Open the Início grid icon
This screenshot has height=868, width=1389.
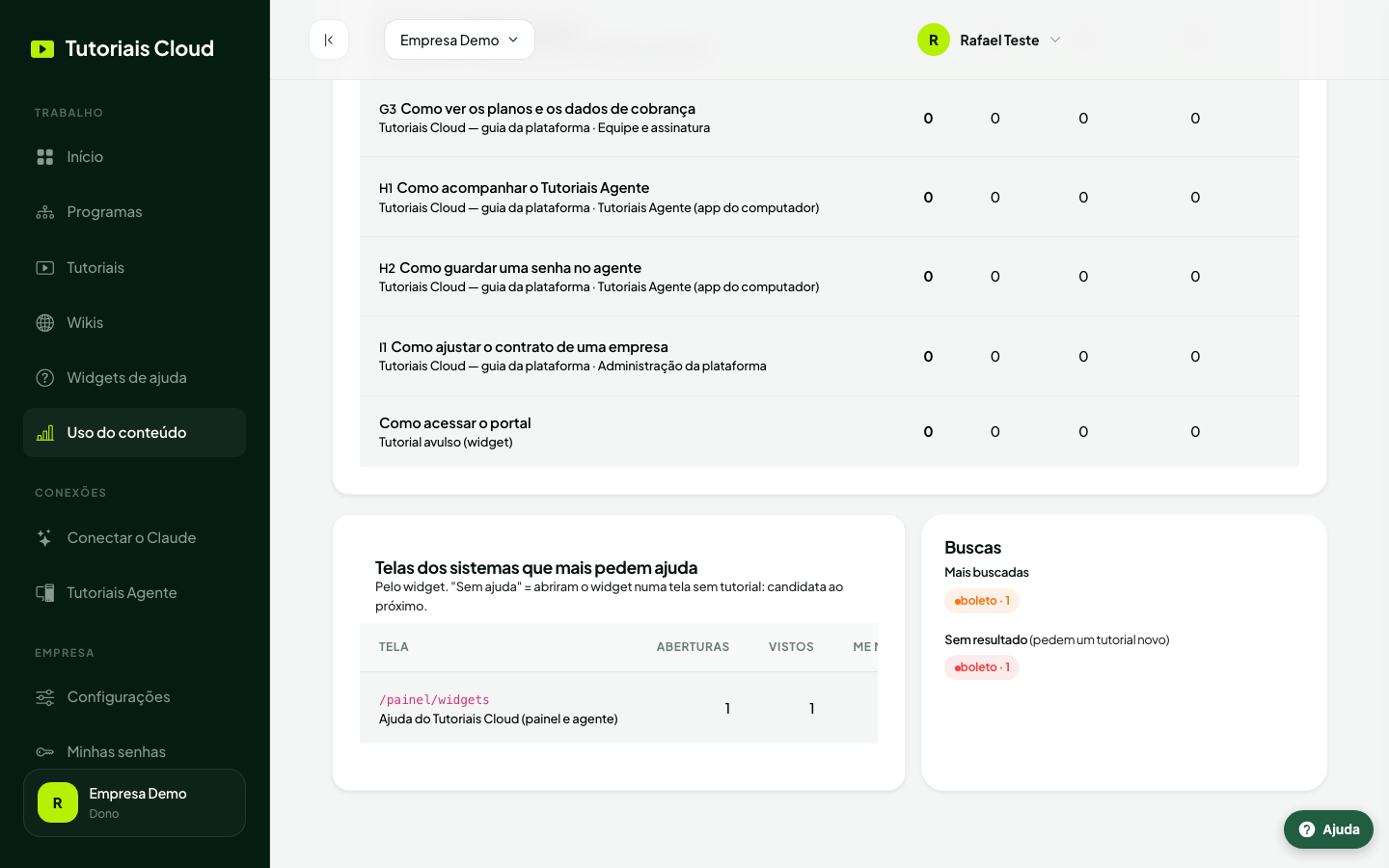45,157
